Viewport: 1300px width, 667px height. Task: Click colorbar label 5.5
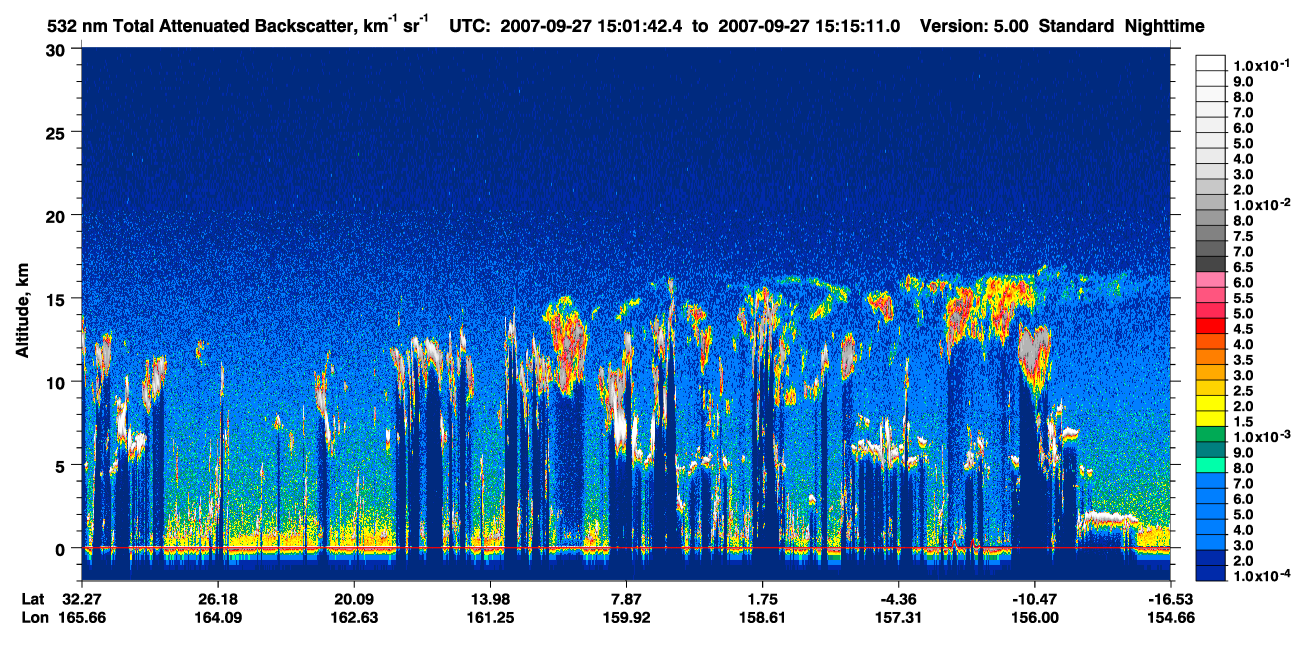[x=1243, y=298]
